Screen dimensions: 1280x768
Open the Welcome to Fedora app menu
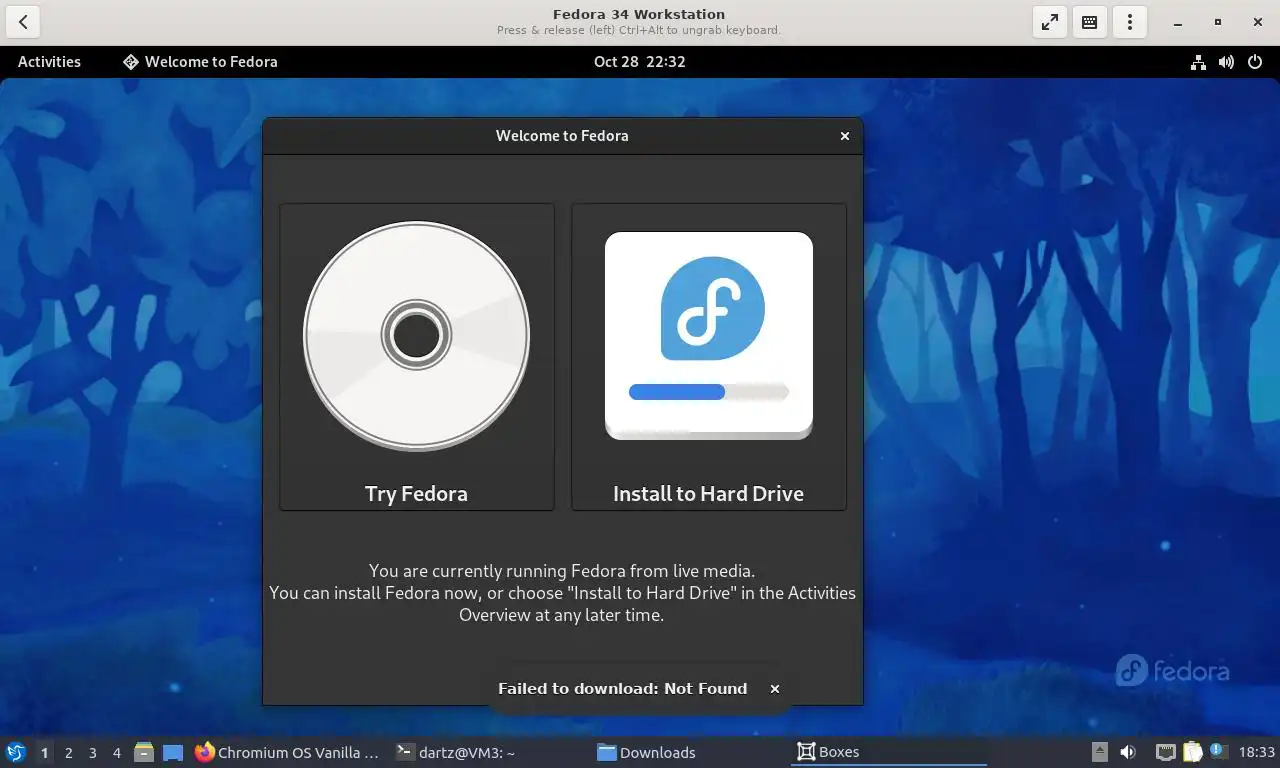click(x=200, y=61)
